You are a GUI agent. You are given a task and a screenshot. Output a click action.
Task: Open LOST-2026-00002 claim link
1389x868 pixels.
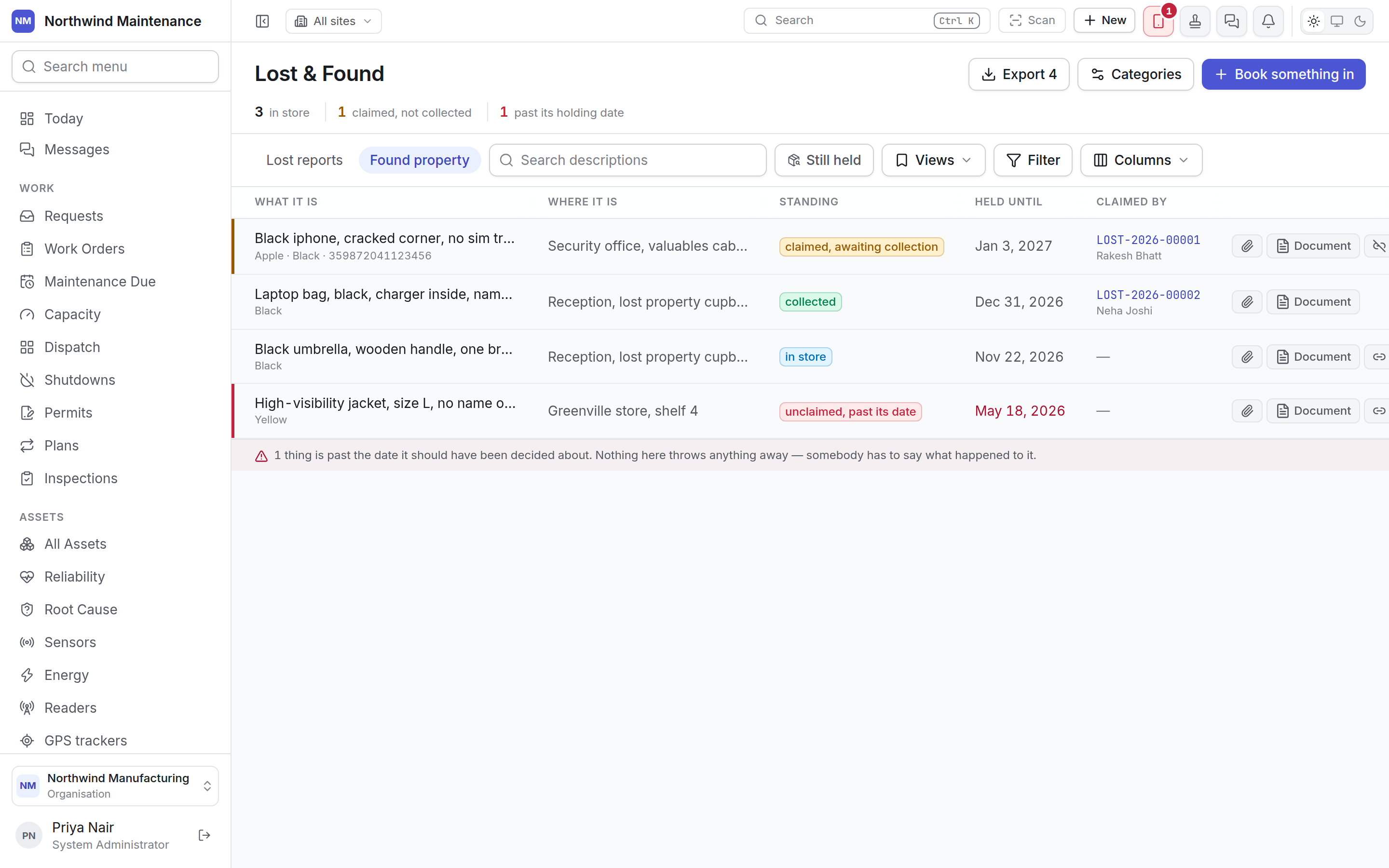pyautogui.click(x=1148, y=295)
